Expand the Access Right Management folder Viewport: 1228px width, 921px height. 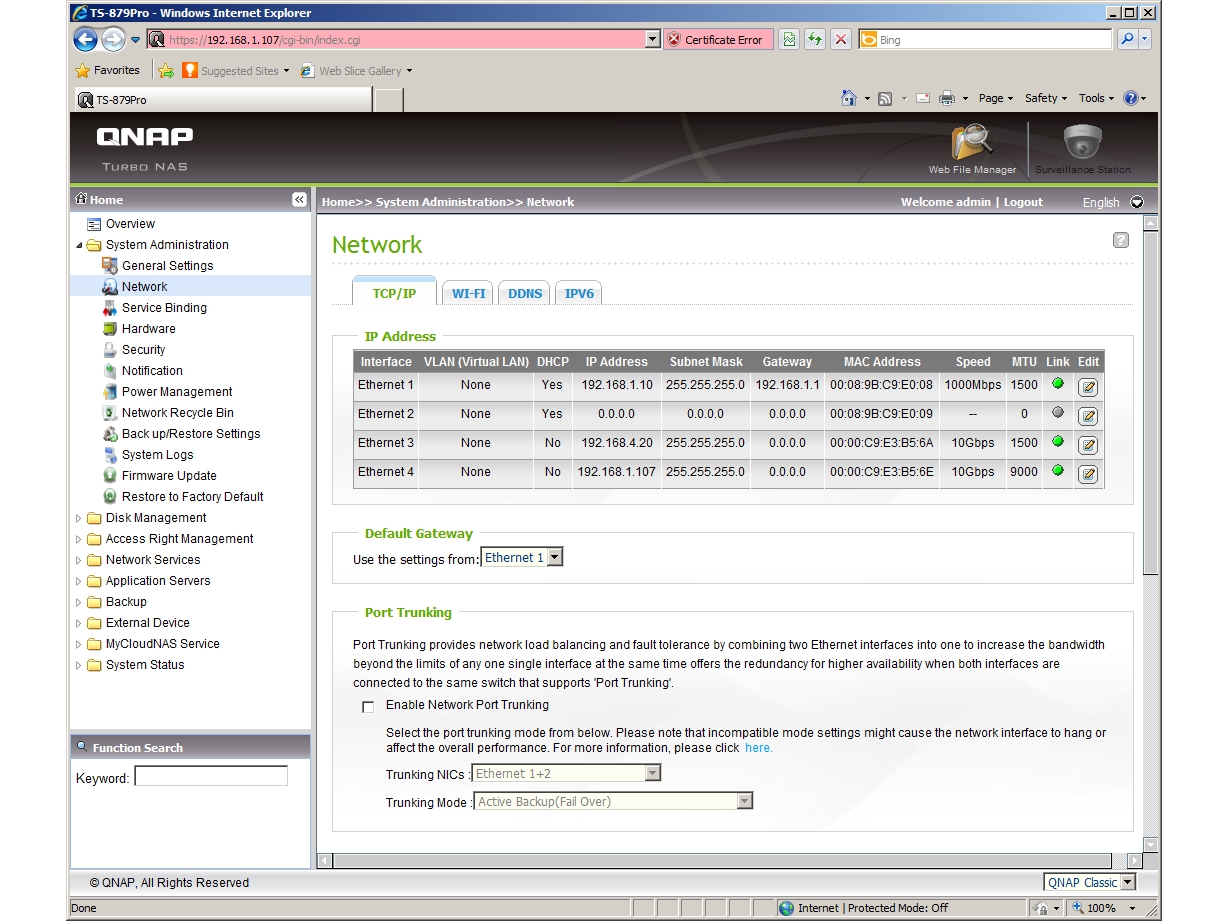pos(80,539)
